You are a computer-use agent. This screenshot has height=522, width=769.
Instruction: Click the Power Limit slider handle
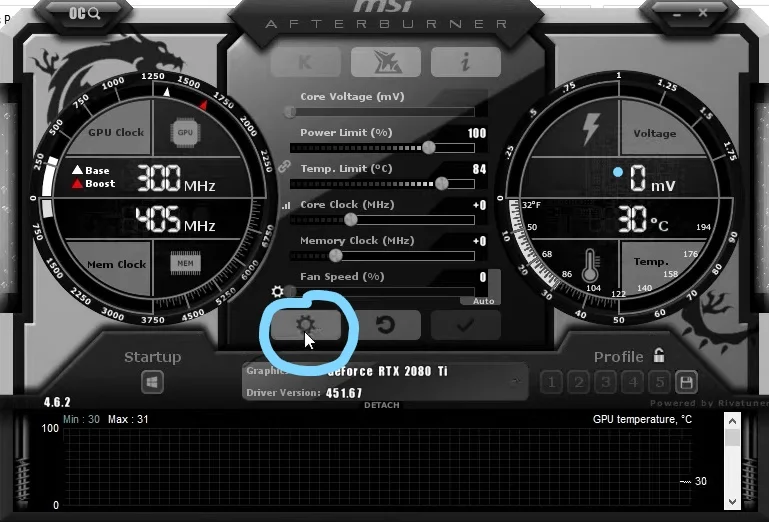tap(429, 147)
